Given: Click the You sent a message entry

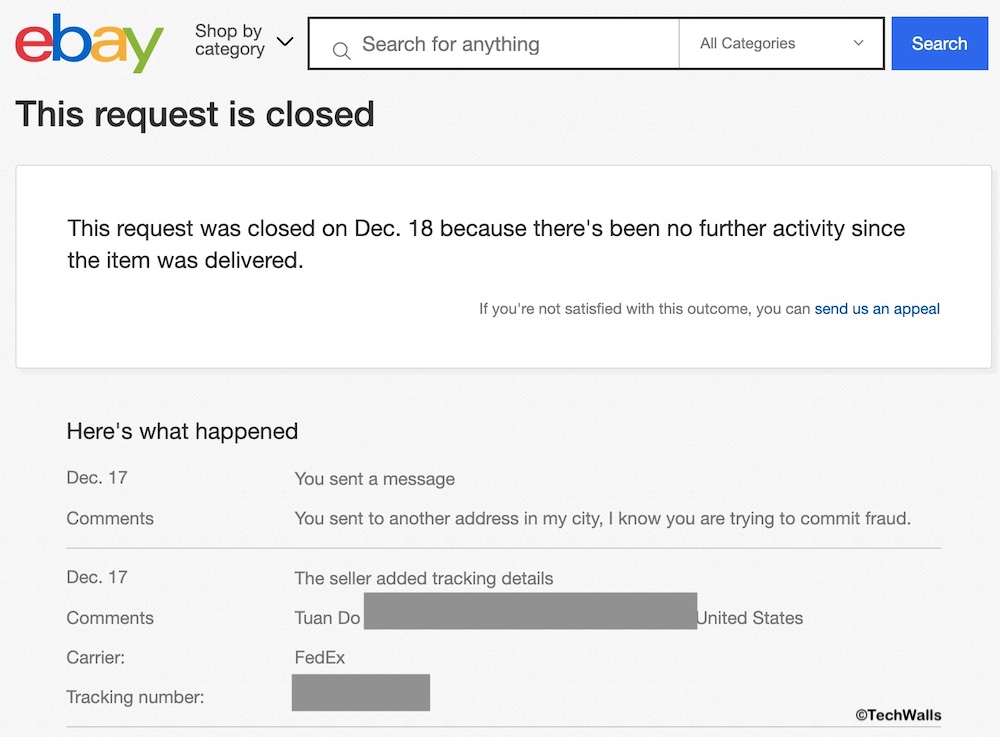Looking at the screenshot, I should [374, 479].
